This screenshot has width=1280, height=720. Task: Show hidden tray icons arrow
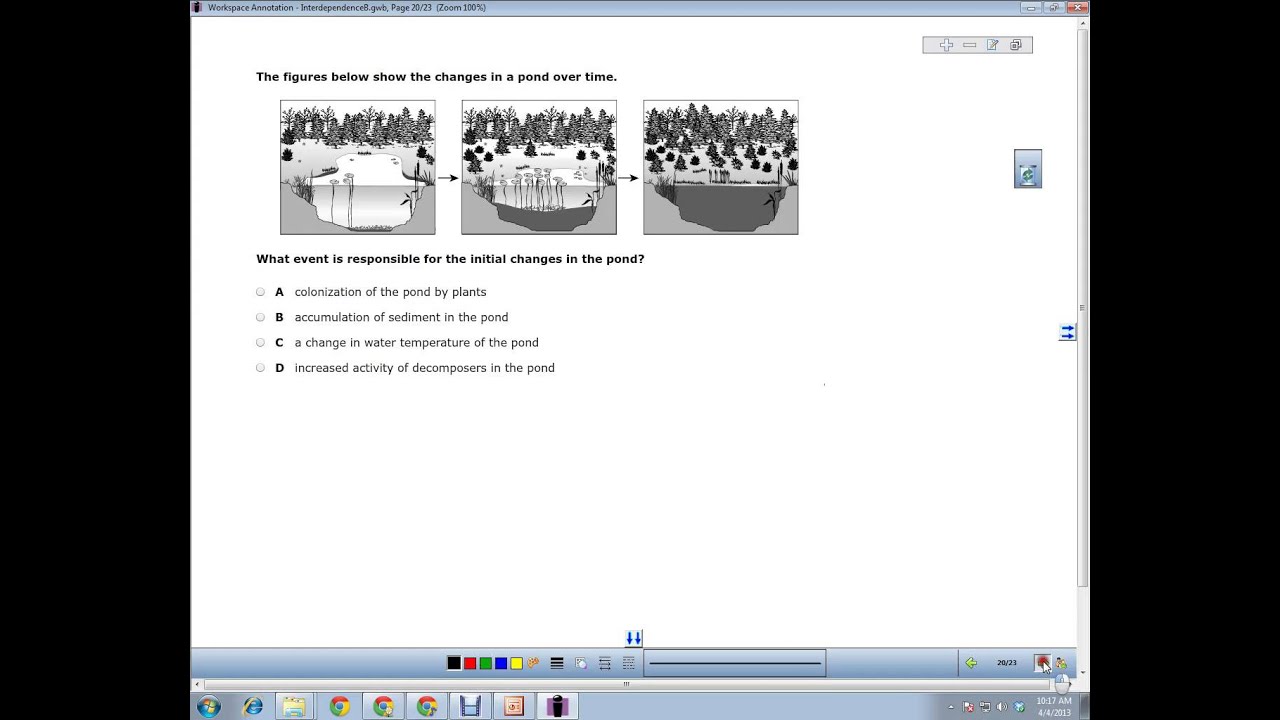tap(951, 707)
